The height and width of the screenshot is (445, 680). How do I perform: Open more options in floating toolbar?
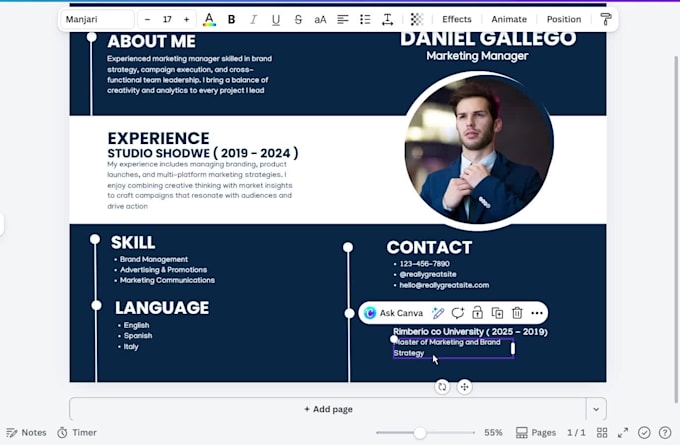[537, 313]
